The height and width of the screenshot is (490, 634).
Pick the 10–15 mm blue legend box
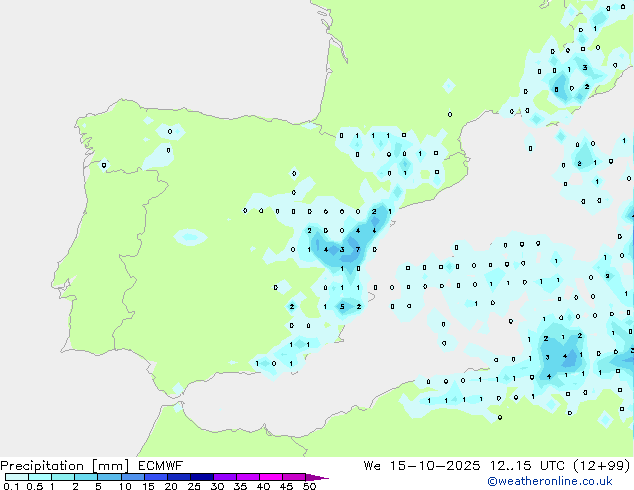pos(132,477)
